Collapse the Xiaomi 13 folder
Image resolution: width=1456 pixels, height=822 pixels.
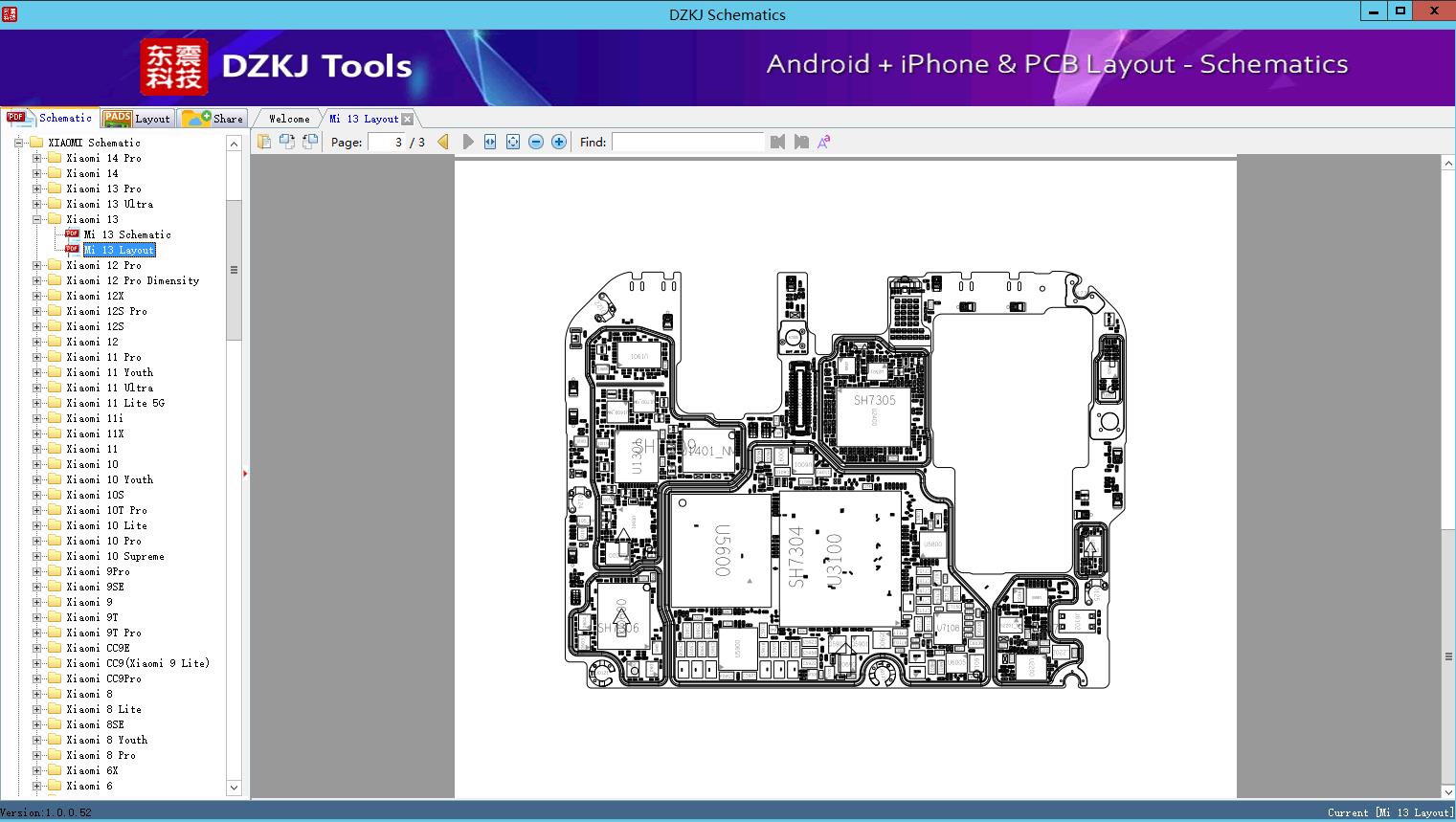pyautogui.click(x=36, y=219)
